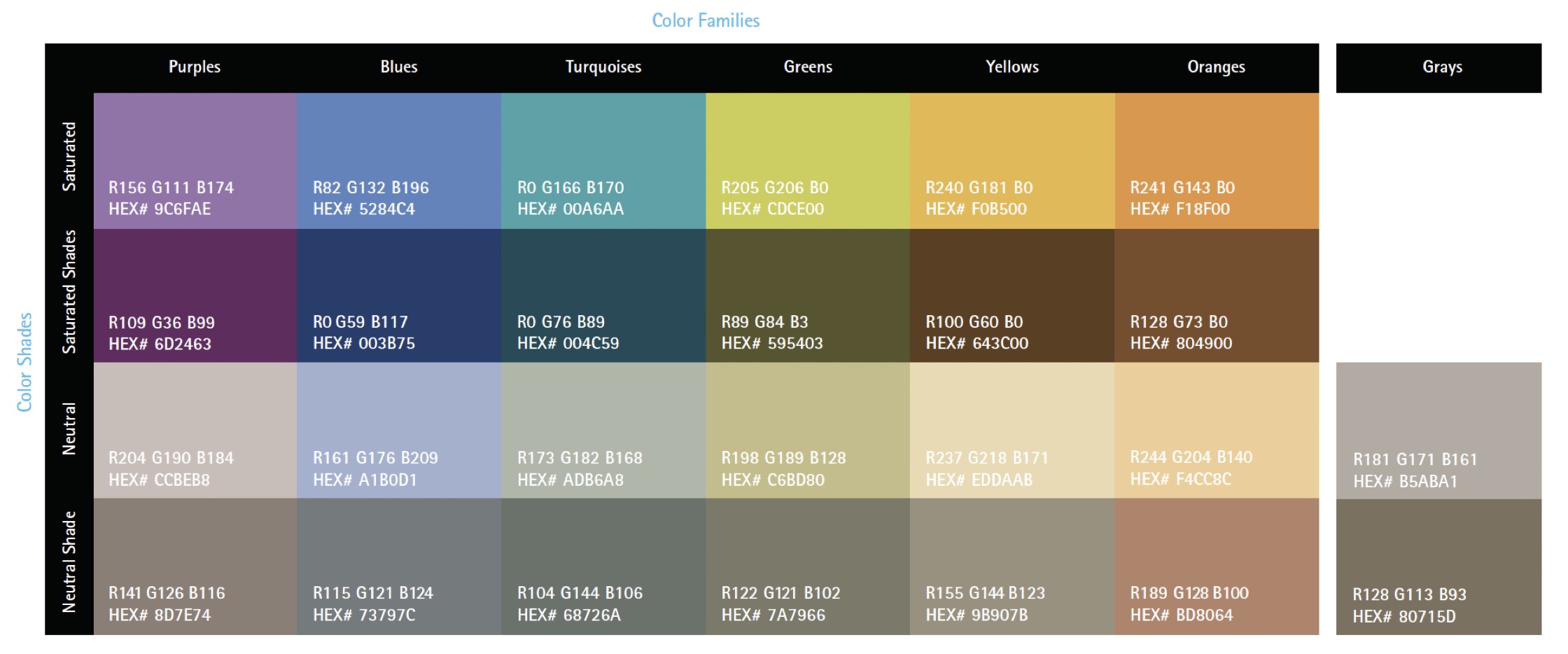The height and width of the screenshot is (654, 1568).
Task: Select the light gray swatch B5ABA1
Action: point(1438,430)
